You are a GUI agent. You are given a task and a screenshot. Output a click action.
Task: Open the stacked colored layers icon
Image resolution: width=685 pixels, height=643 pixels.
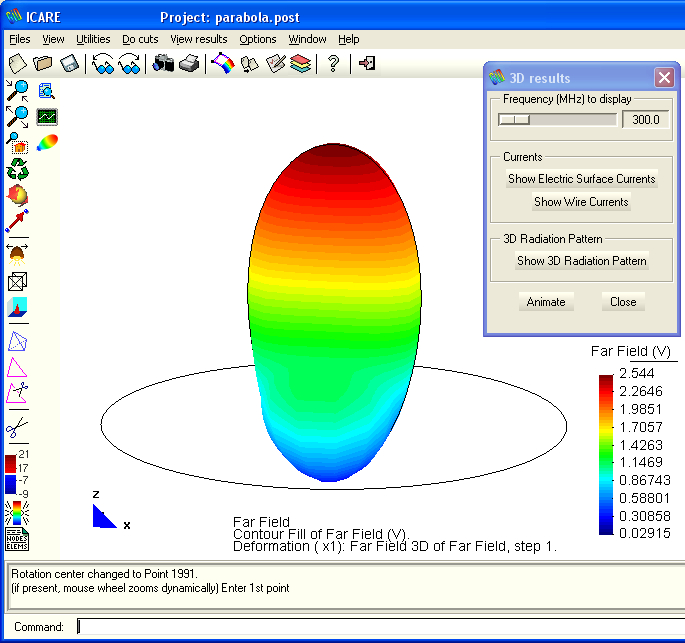coord(301,64)
